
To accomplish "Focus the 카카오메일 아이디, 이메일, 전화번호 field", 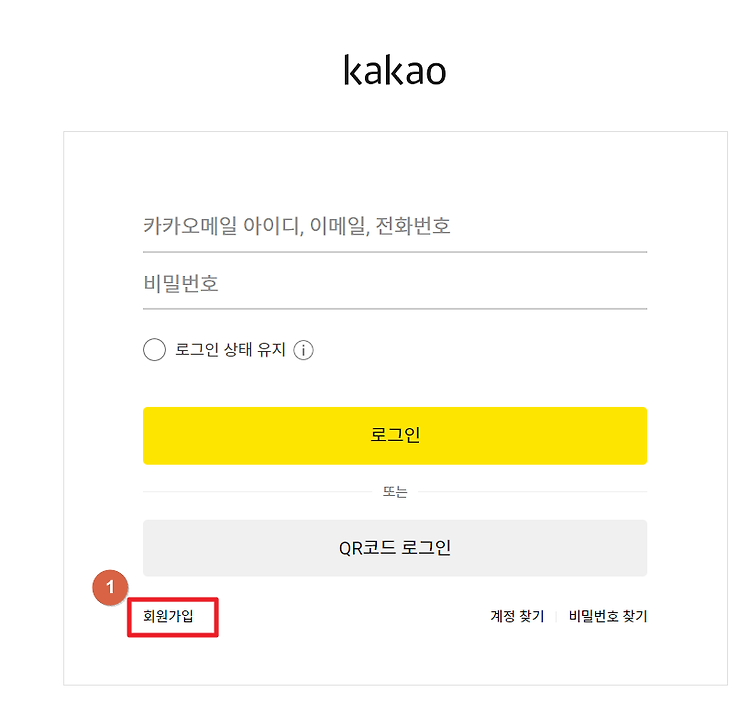I will point(395,226).
